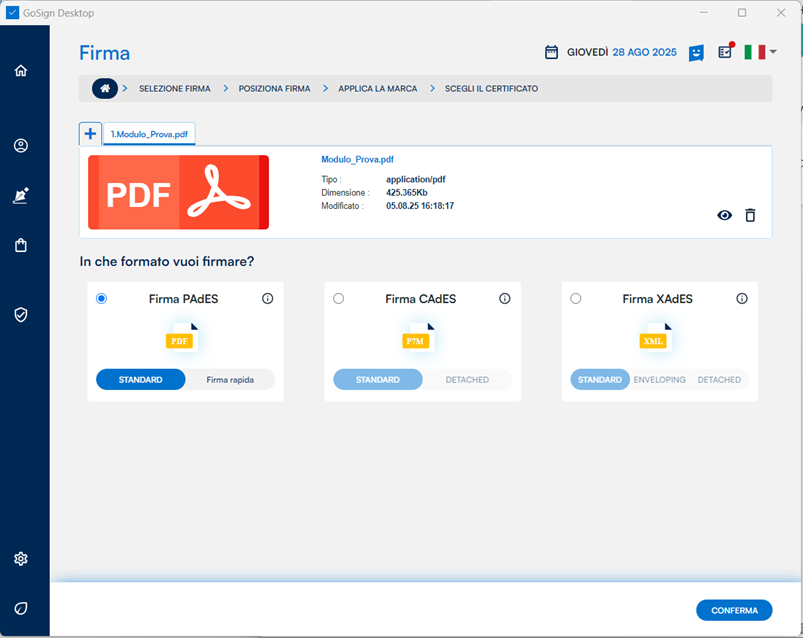Click the signature pen sidebar icon
Image resolution: width=803 pixels, height=638 pixels.
tap(21, 197)
